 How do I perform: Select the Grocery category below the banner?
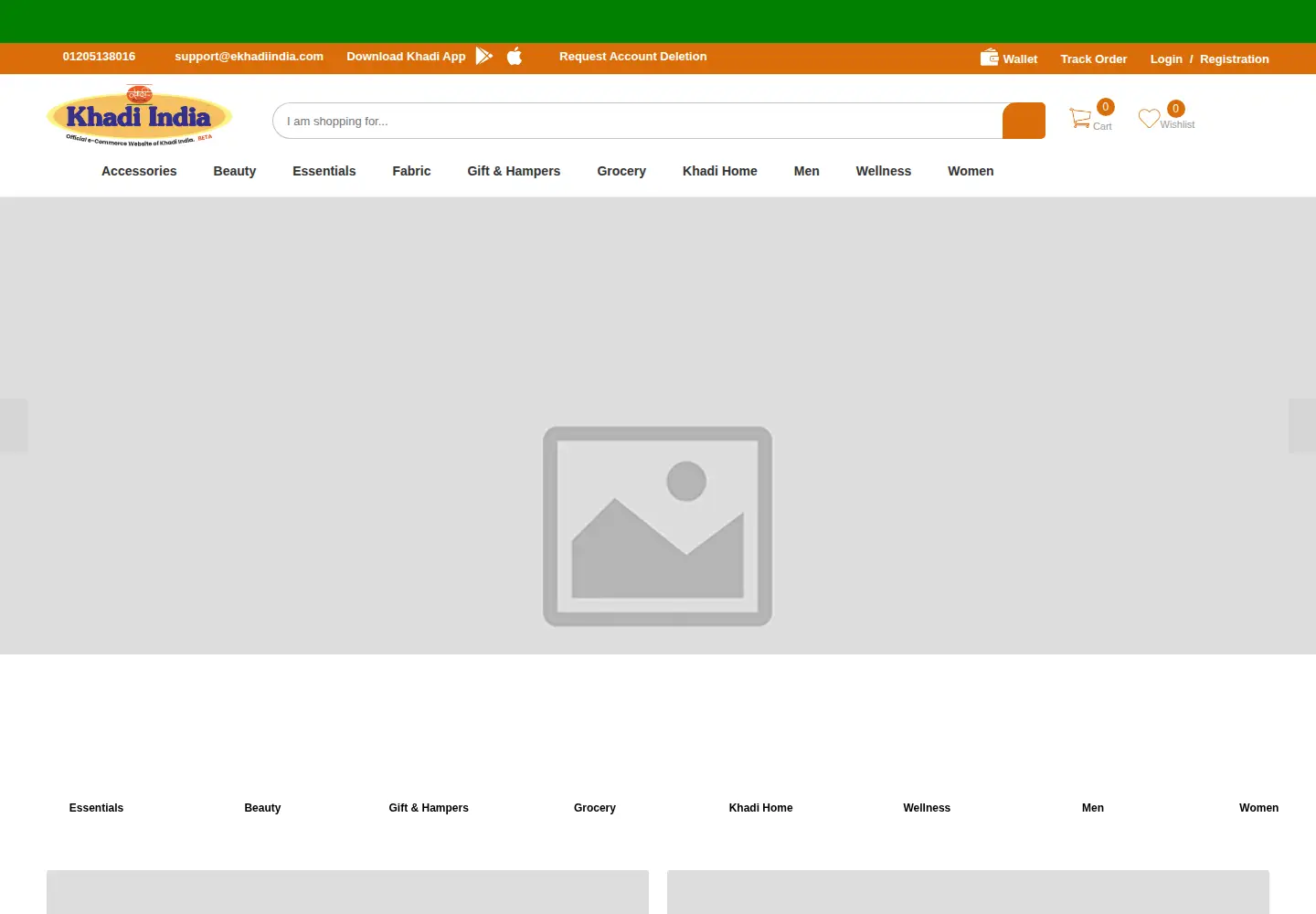(x=595, y=808)
